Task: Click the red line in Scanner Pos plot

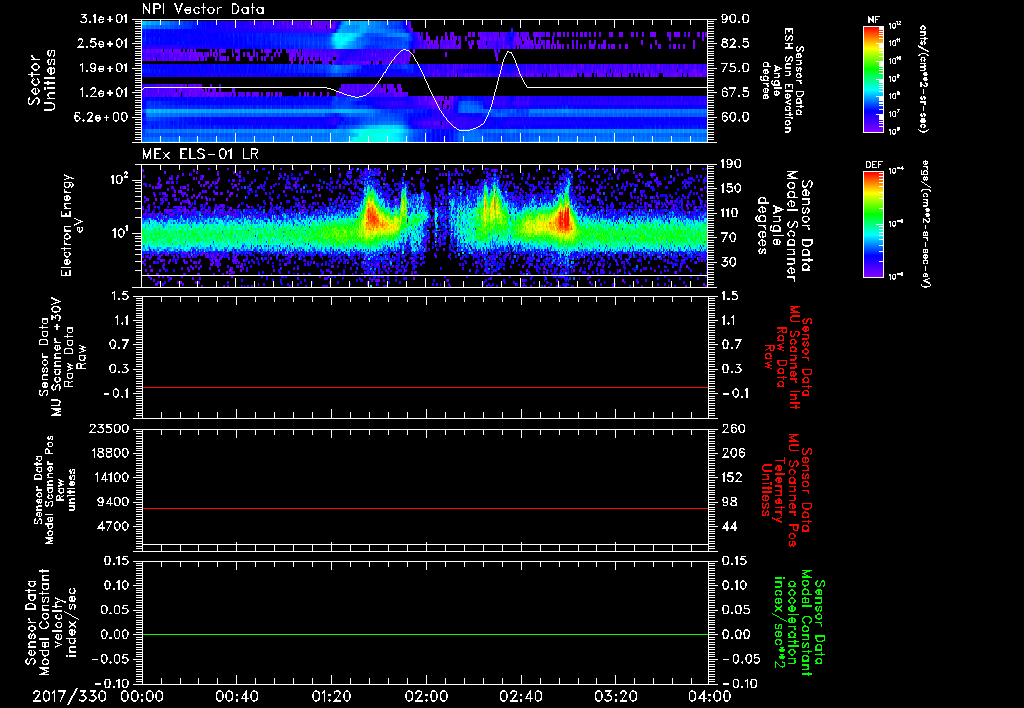Action: [x=424, y=508]
